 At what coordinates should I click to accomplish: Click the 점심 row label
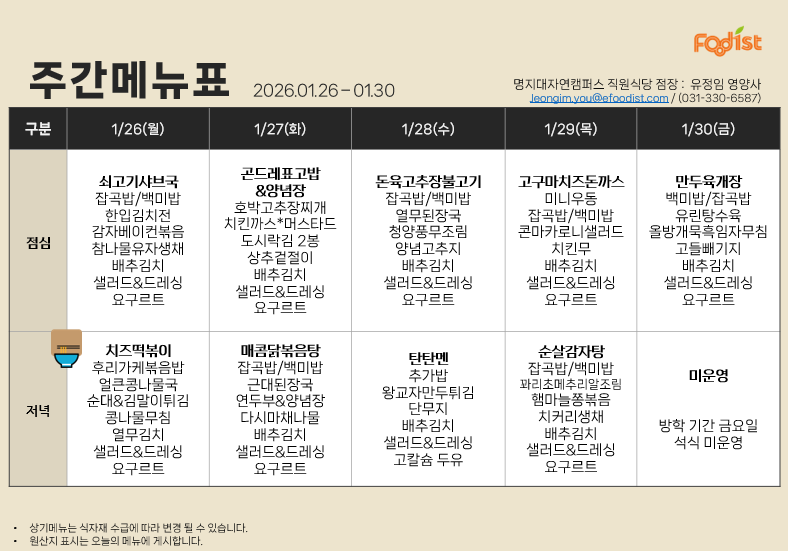38,242
